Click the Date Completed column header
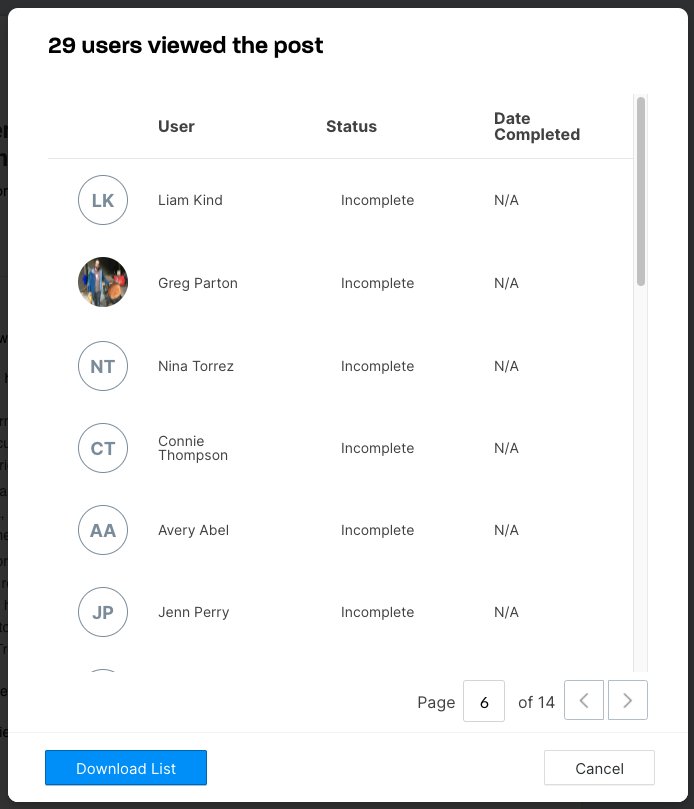Viewport: 694px width, 809px height. click(x=537, y=126)
